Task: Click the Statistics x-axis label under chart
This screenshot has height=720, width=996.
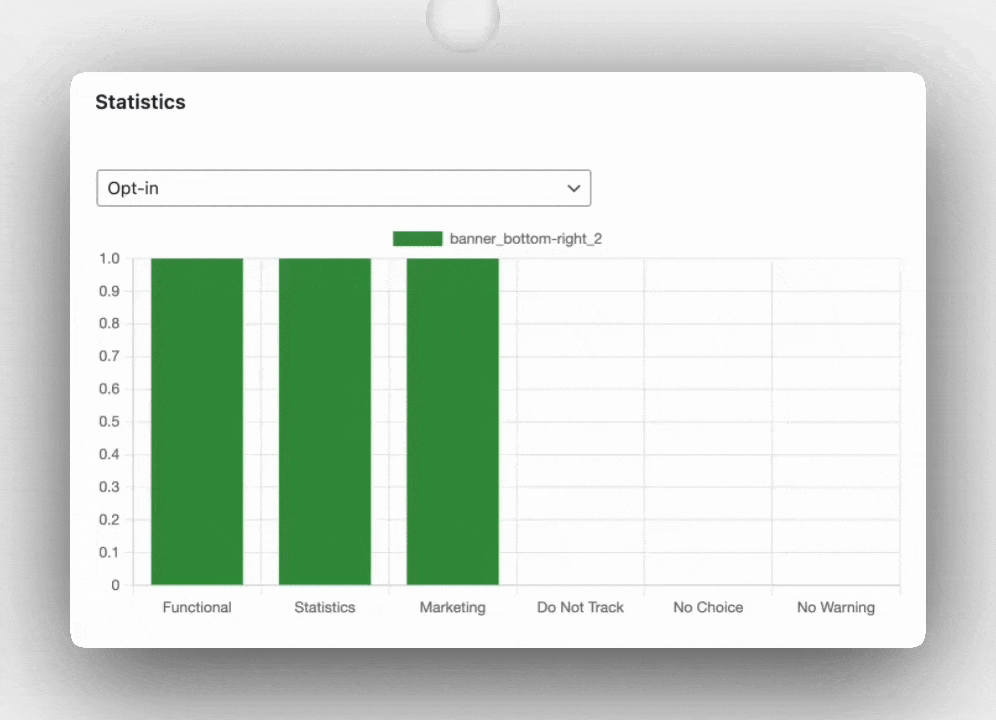Action: [x=325, y=607]
